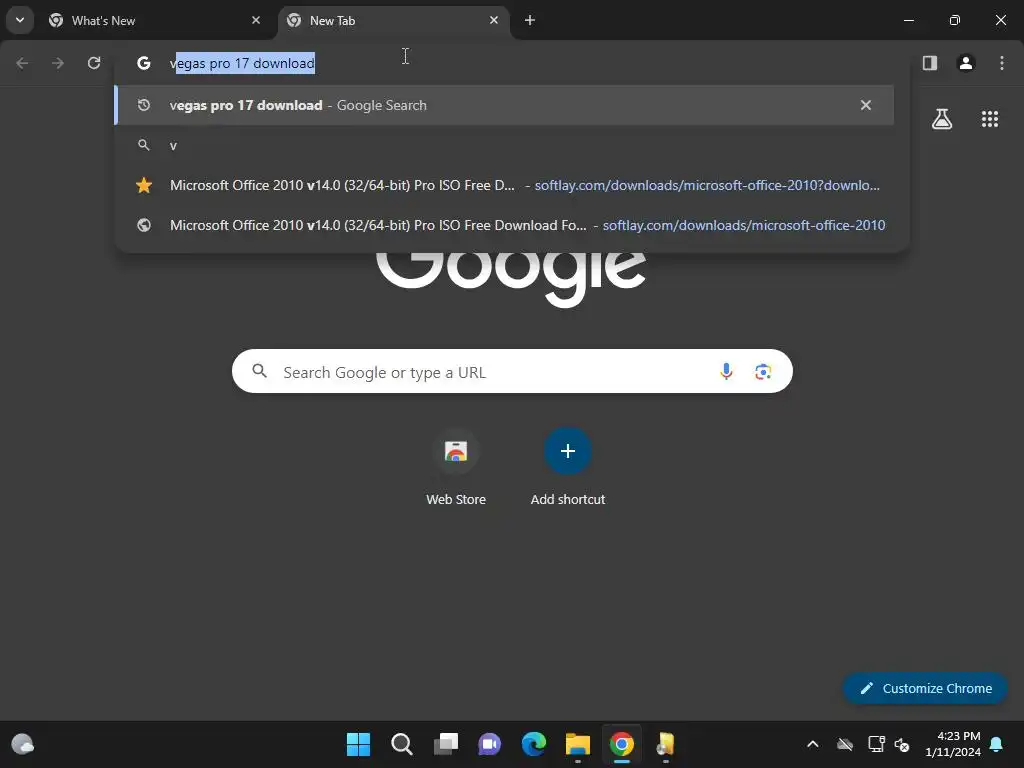Open the yellow installer app in taskbar

point(665,744)
